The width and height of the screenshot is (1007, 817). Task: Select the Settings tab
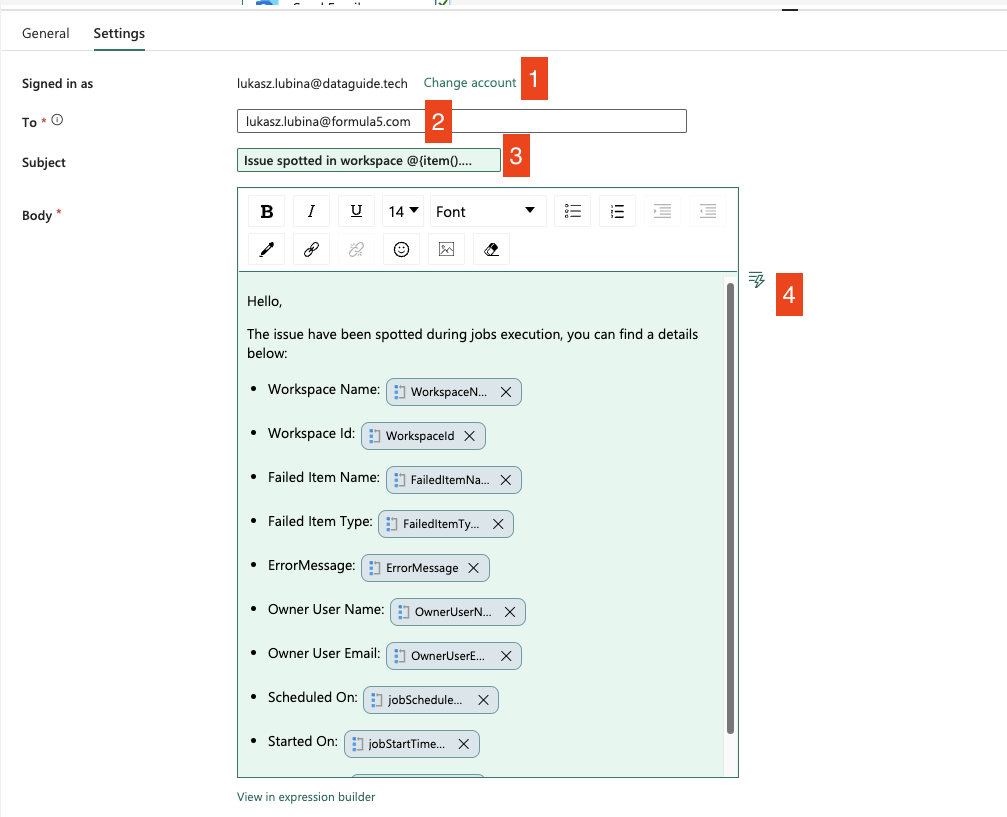pos(119,33)
